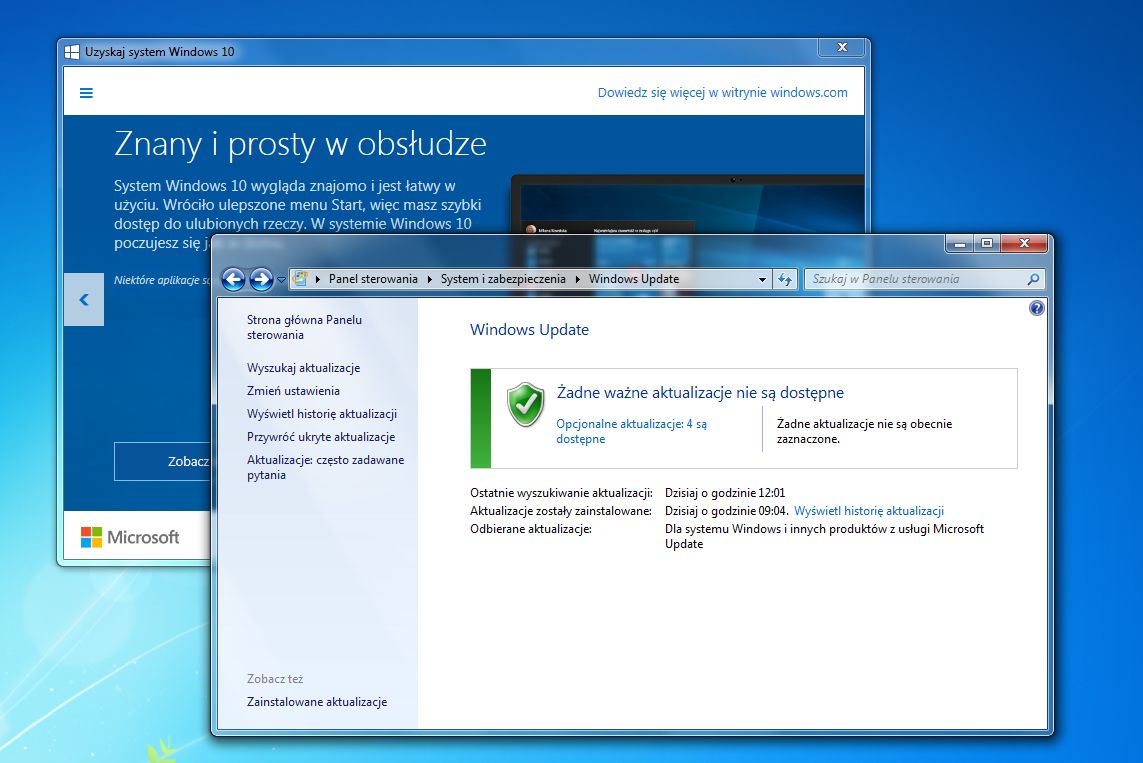Screen dimensions: 1143x763
Task: Expand arrow after Panel sterowania breadcrumb
Action: (429, 279)
